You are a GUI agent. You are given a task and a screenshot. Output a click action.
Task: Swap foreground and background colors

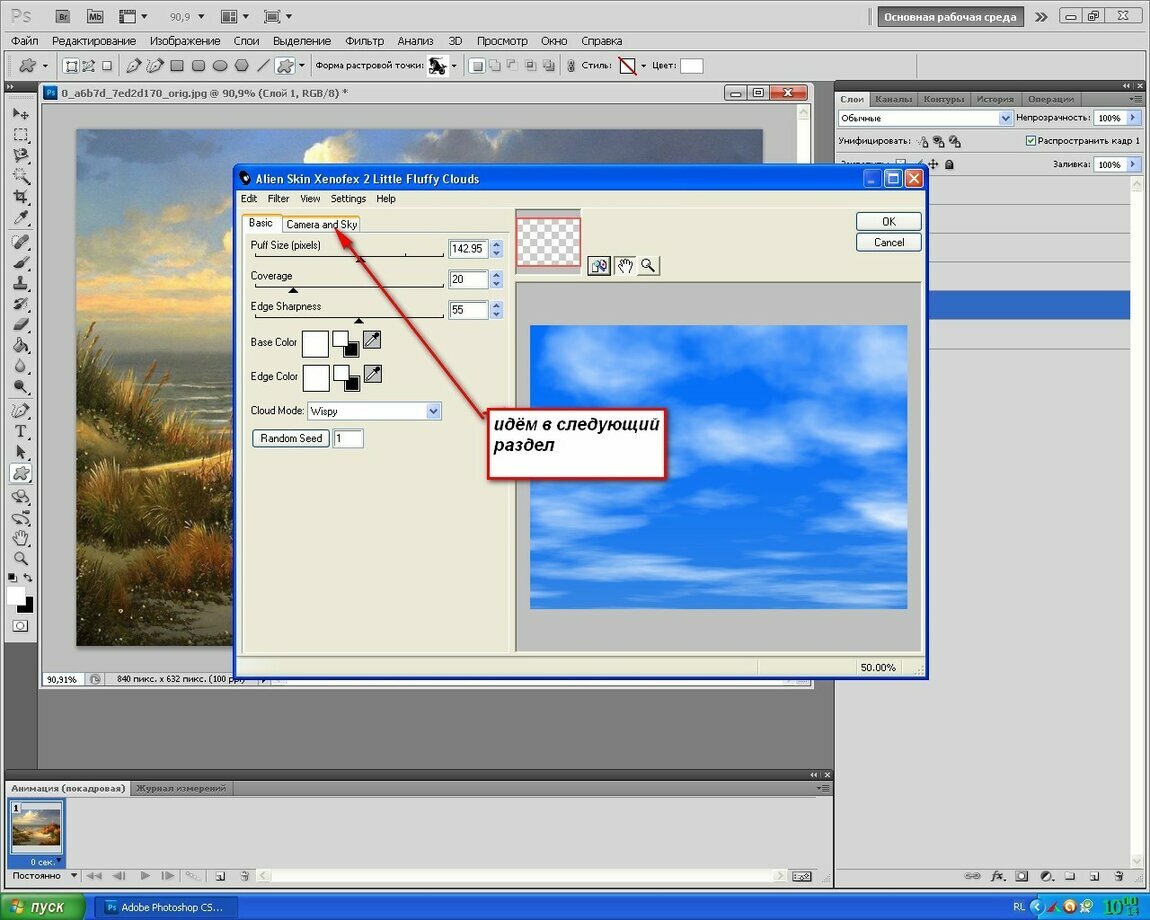pyautogui.click(x=28, y=577)
